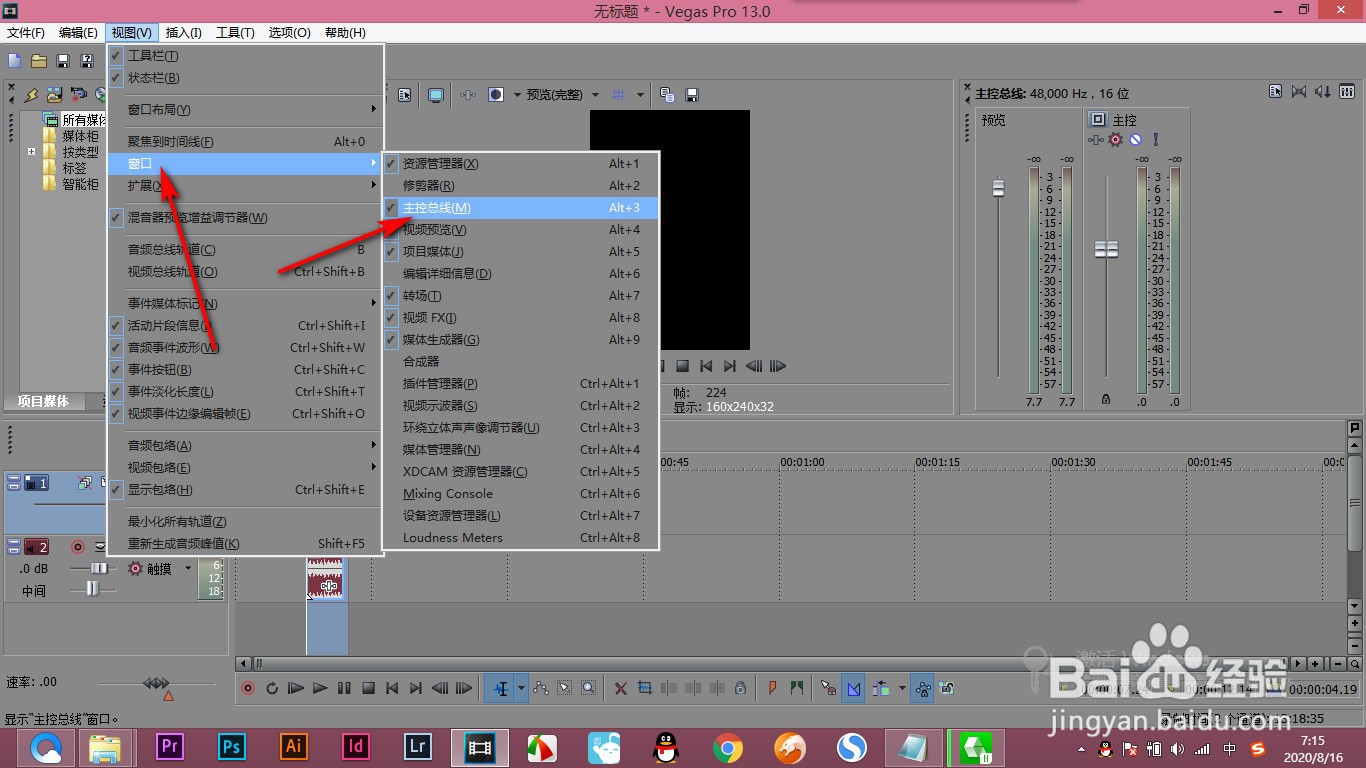Open the Insert (插入) menu

pyautogui.click(x=184, y=33)
